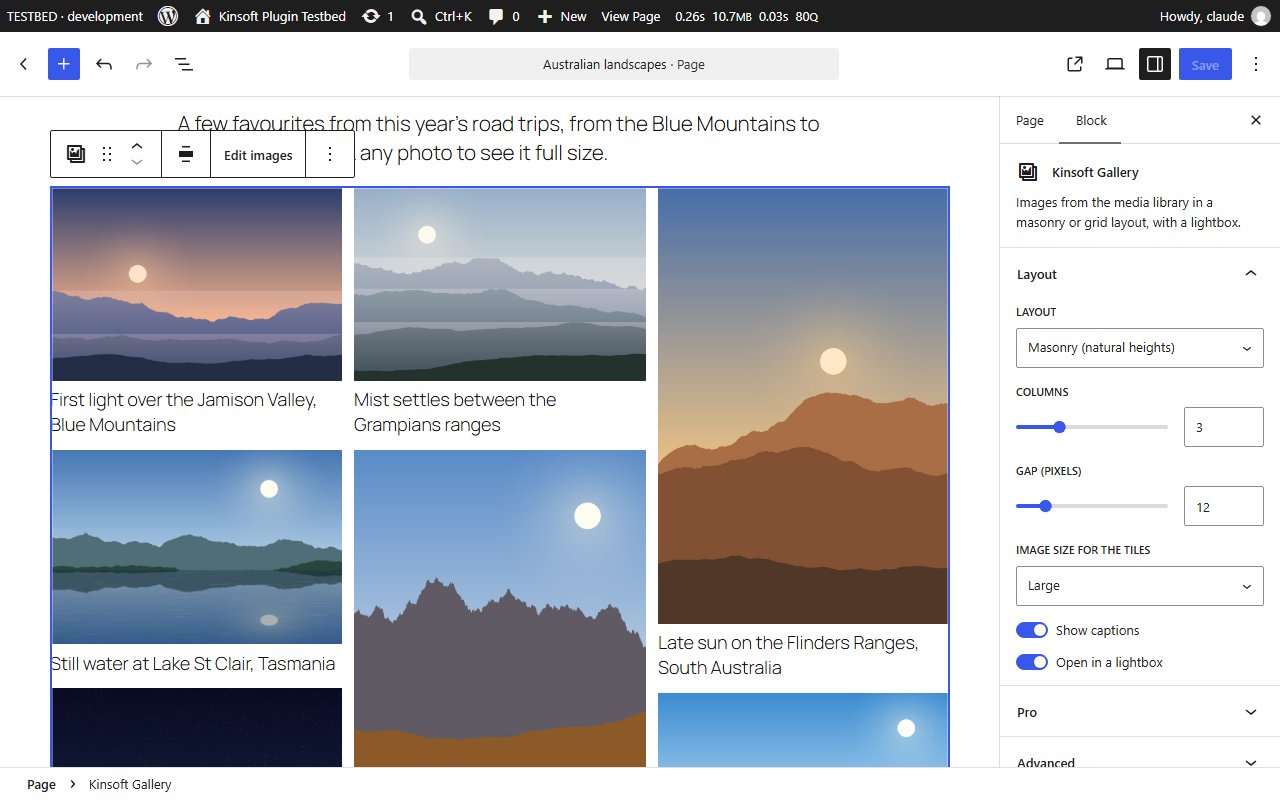
Task: Select the Flinders Ranges sunset image
Action: point(803,406)
